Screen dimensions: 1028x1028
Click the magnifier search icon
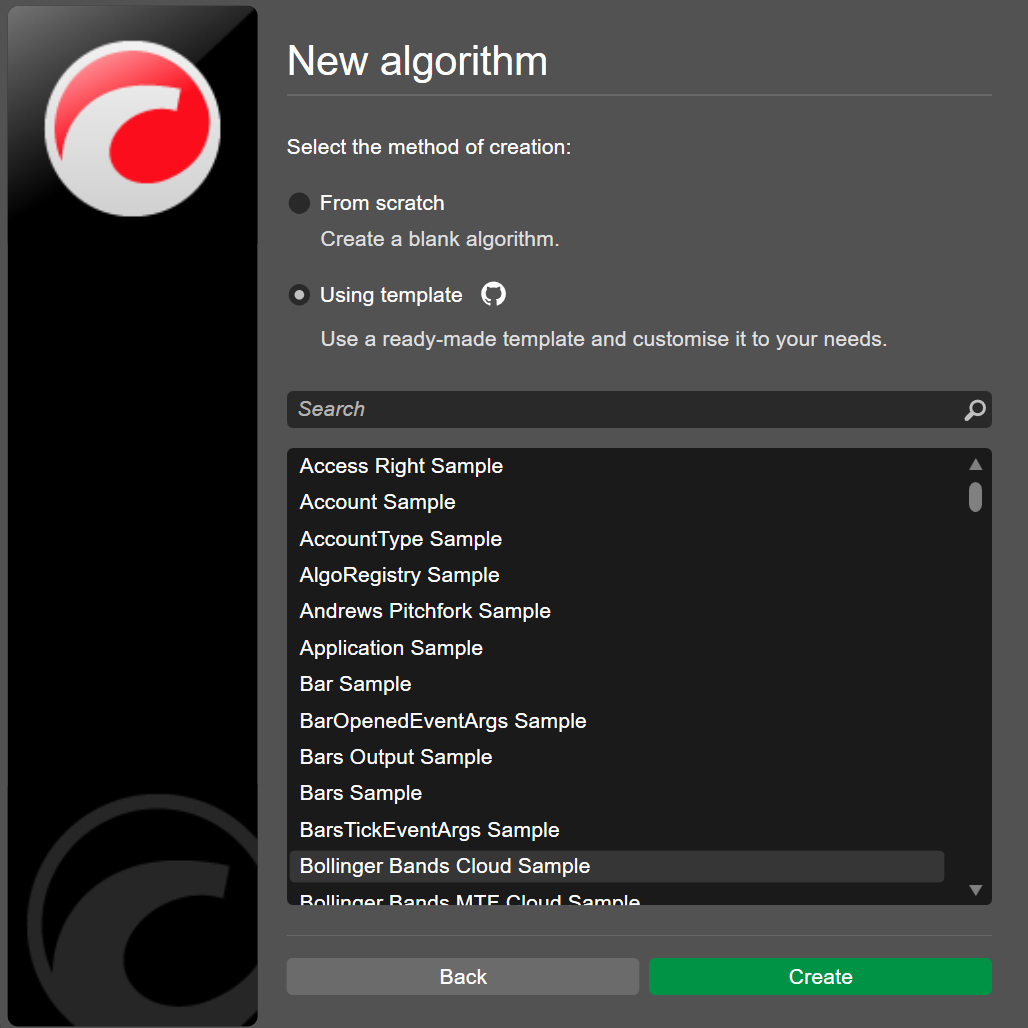coord(974,410)
